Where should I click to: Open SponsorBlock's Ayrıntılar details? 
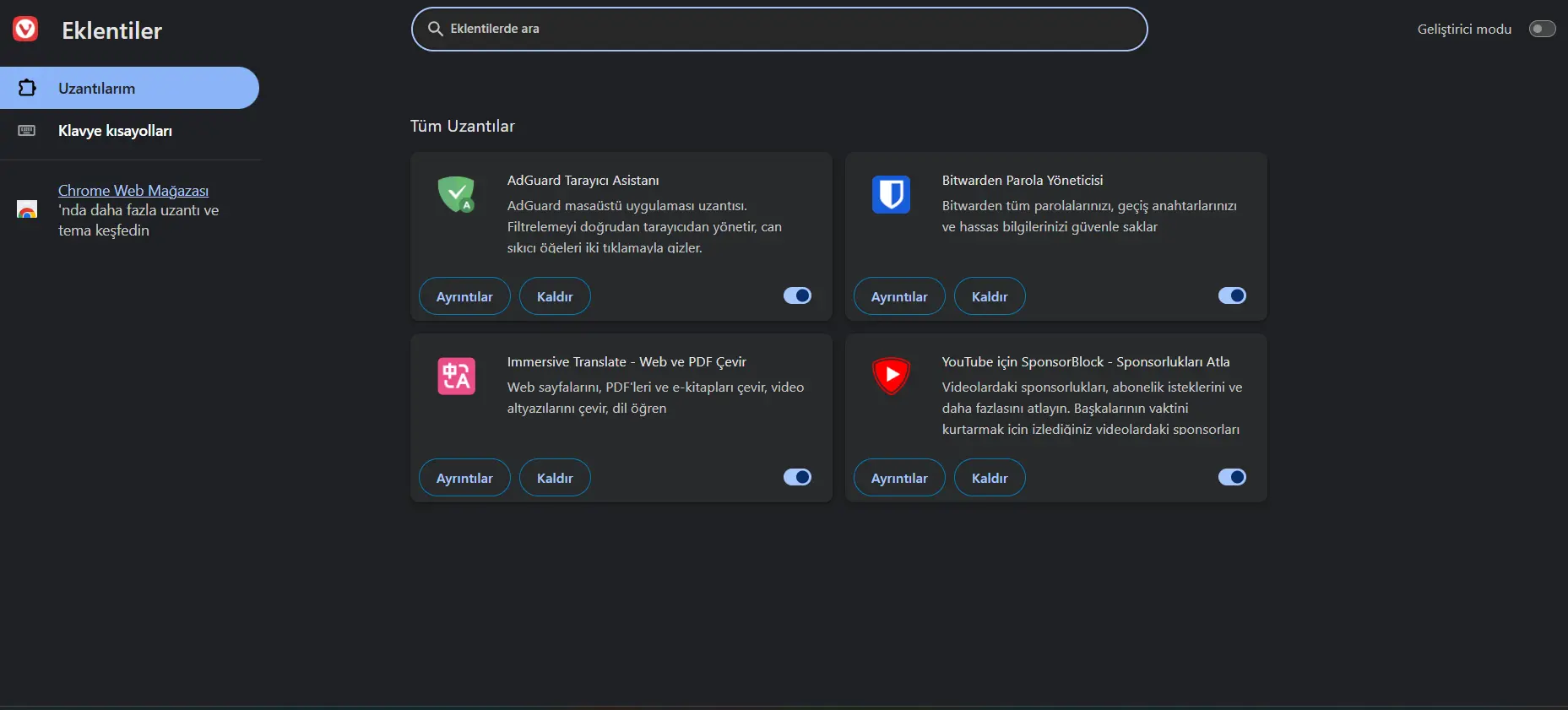[x=899, y=478]
